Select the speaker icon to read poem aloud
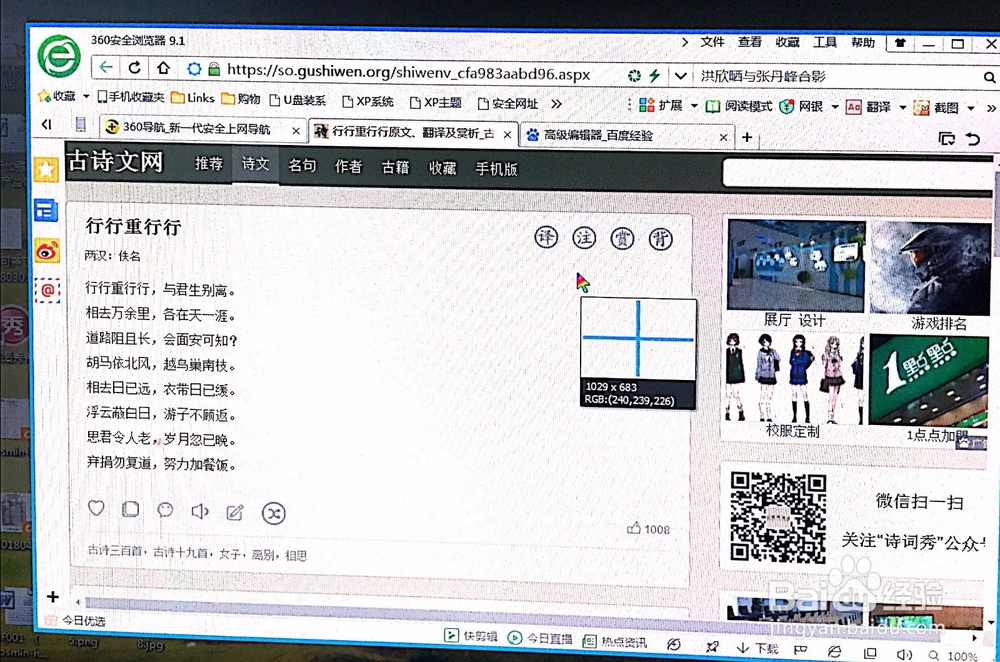Image resolution: width=1000 pixels, height=662 pixels. point(200,510)
